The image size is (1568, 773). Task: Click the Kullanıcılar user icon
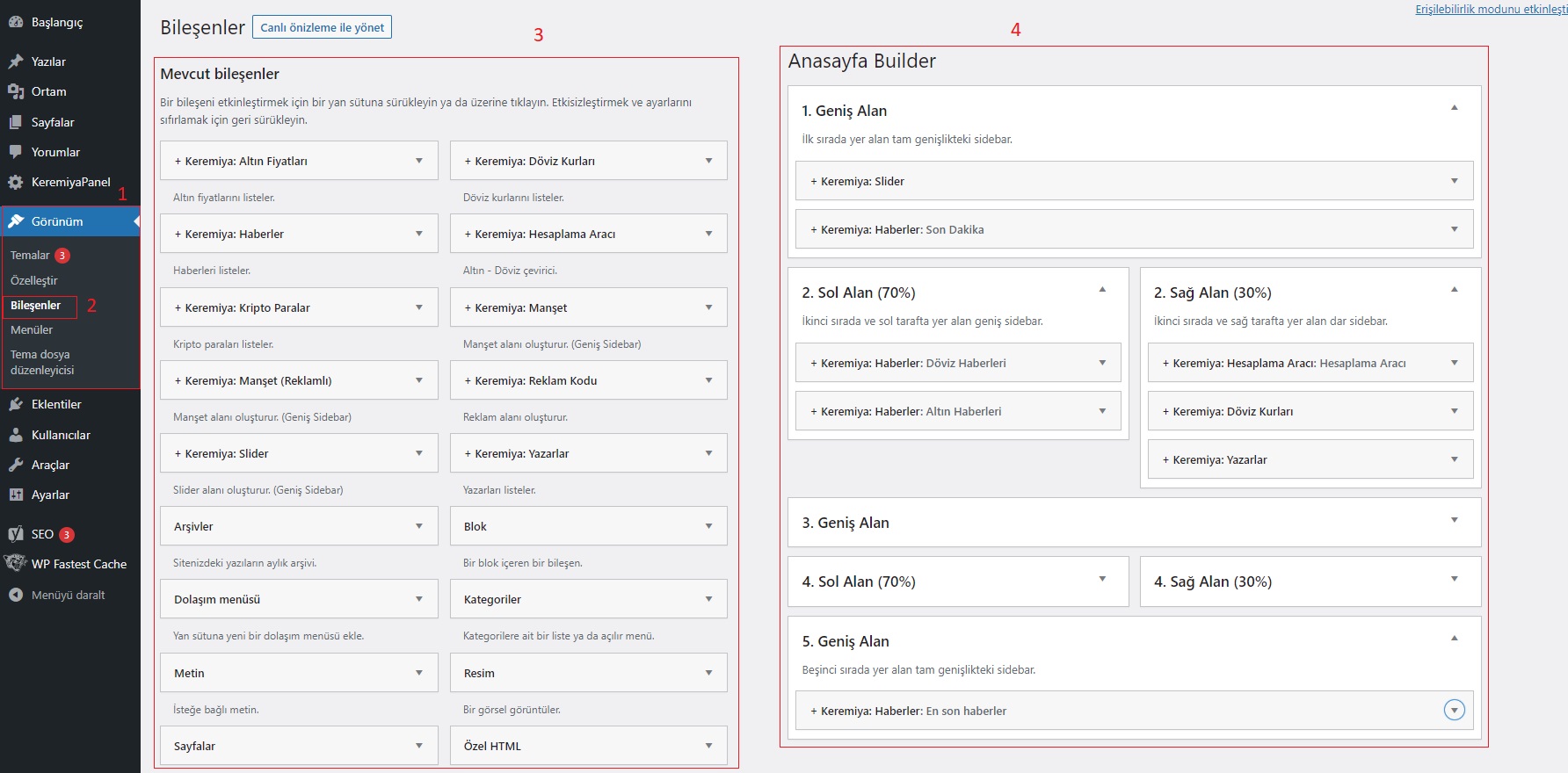(x=16, y=435)
